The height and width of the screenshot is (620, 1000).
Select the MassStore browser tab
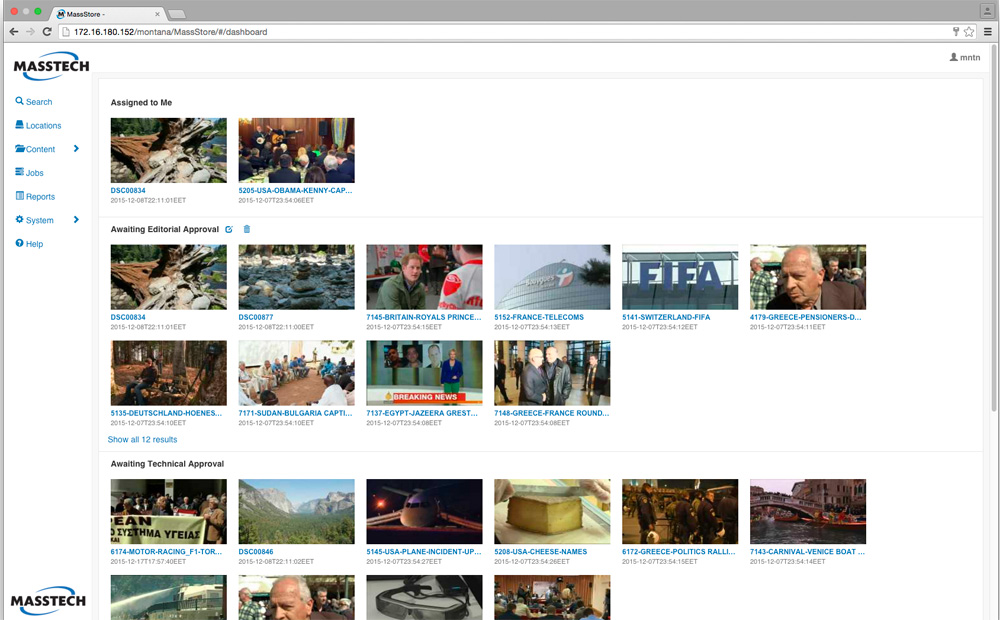[107, 13]
